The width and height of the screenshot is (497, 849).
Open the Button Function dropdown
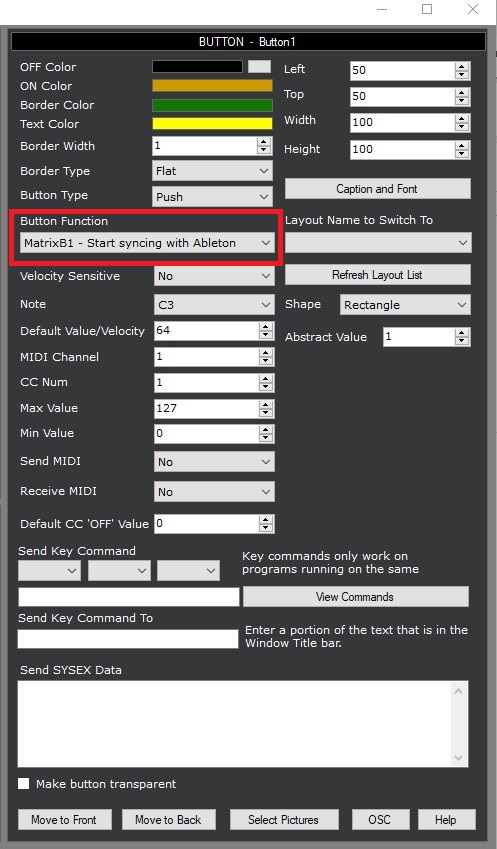point(146,243)
